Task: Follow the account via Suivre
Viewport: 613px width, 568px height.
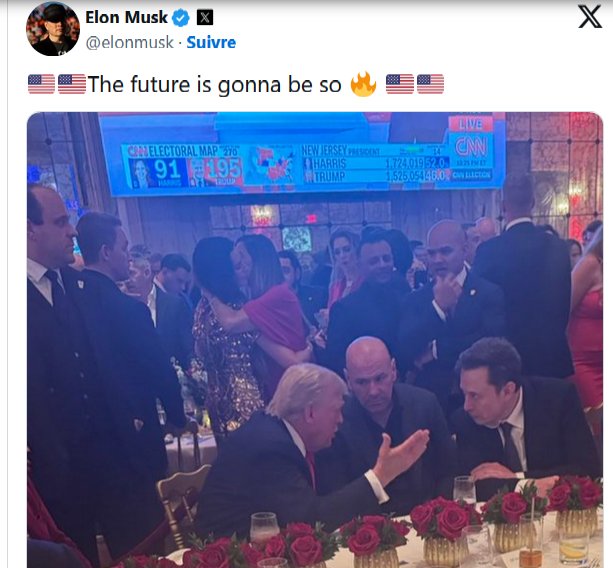Action: coord(211,42)
